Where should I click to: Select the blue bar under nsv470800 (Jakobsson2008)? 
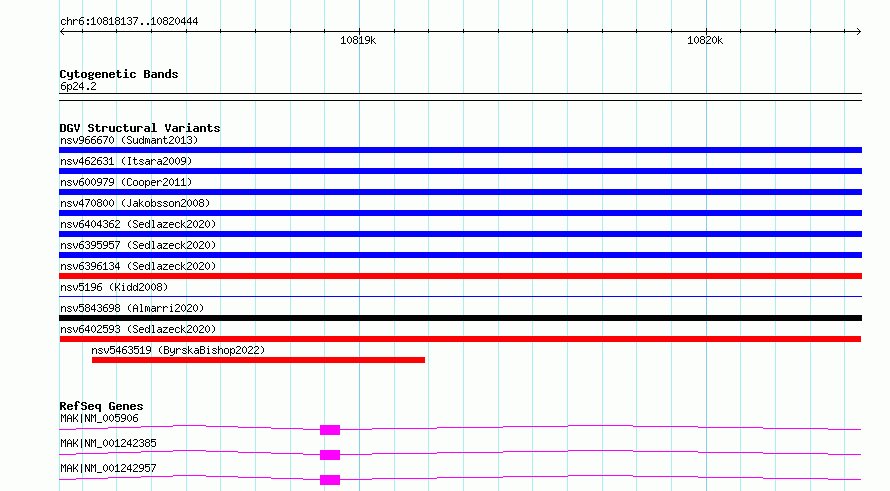click(460, 213)
